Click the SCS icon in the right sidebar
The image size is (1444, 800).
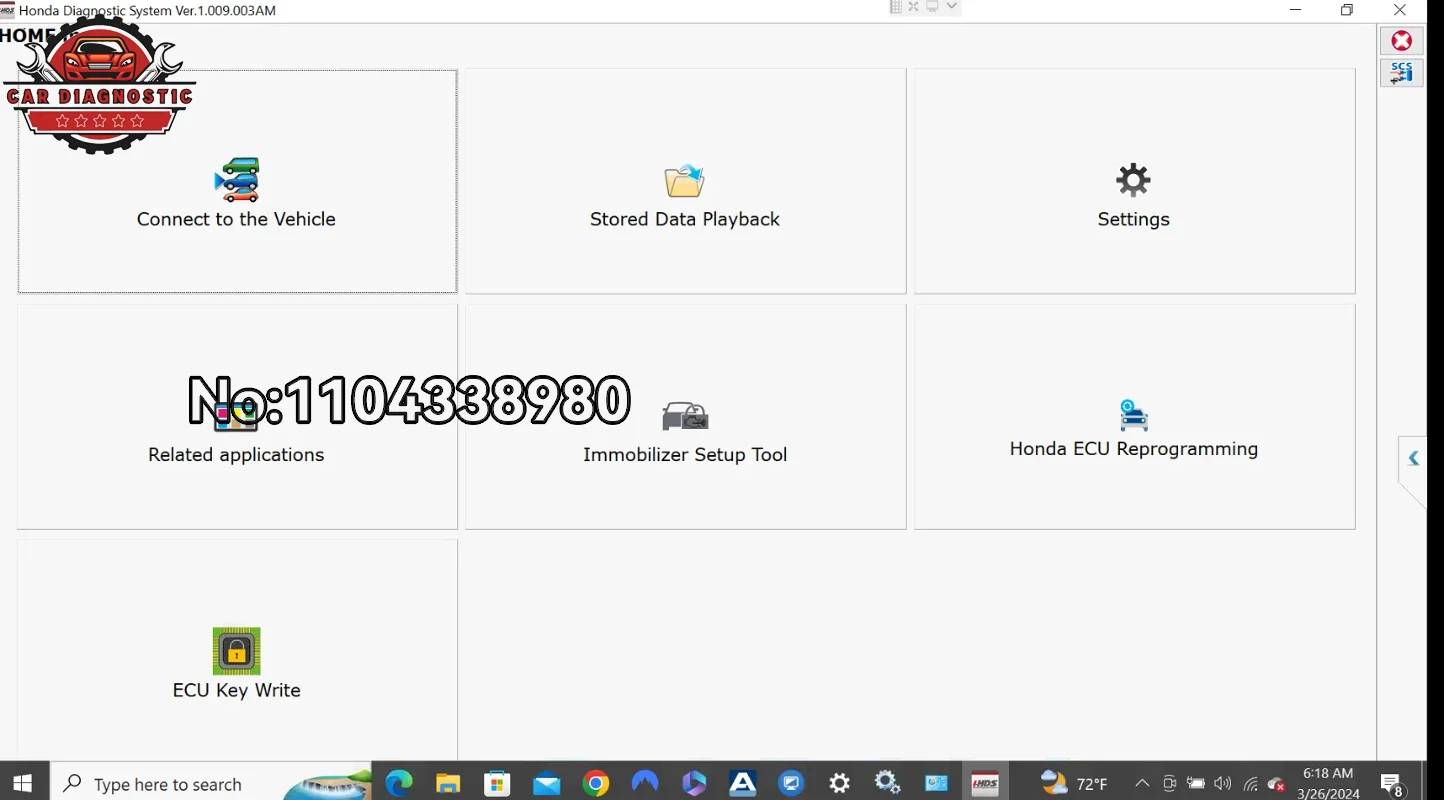1402,73
